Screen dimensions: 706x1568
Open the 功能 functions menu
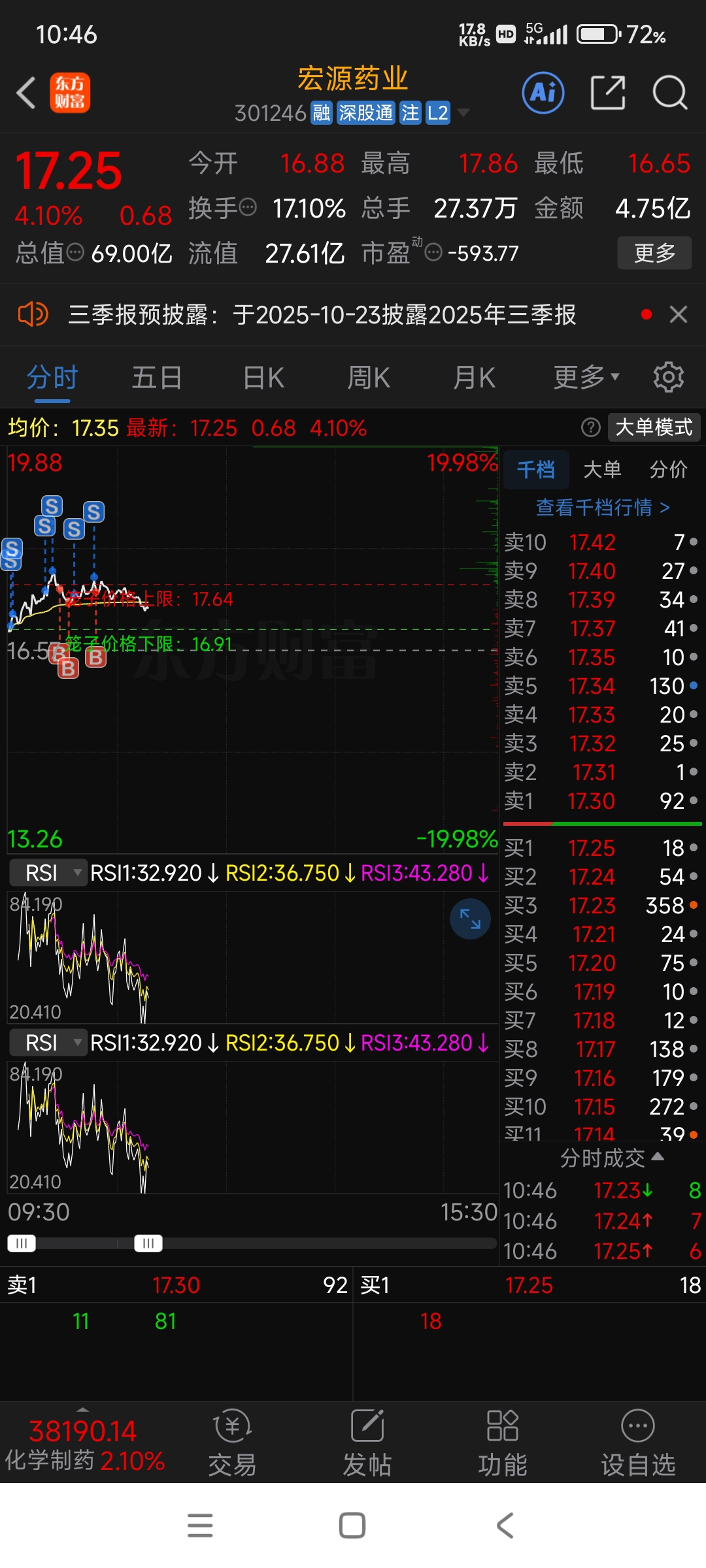tap(503, 1443)
